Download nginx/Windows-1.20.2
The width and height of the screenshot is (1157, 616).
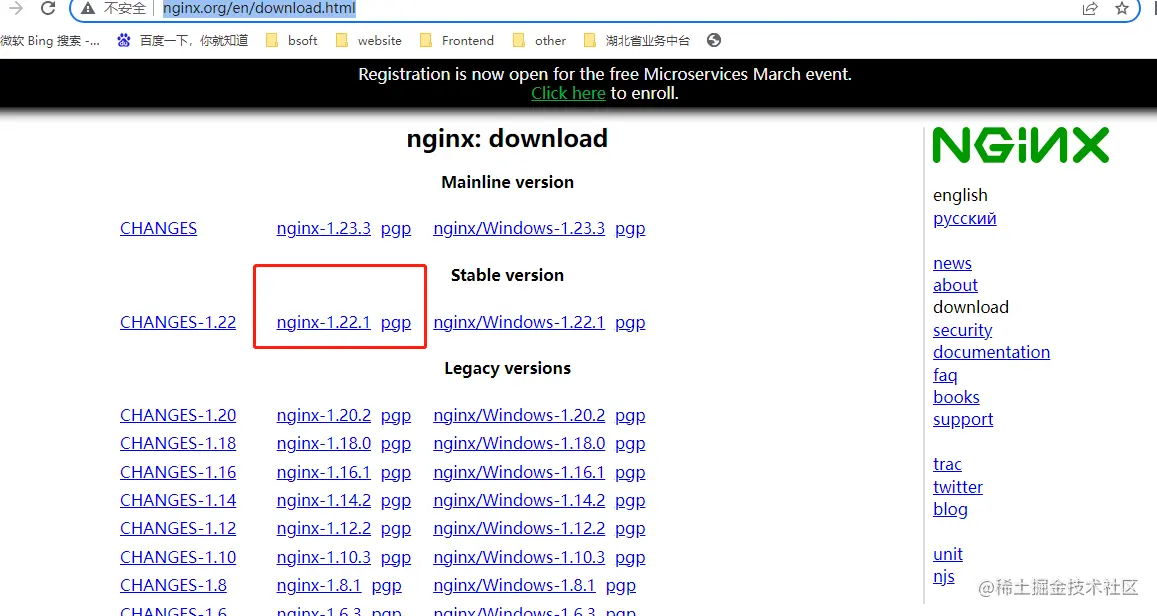(519, 415)
